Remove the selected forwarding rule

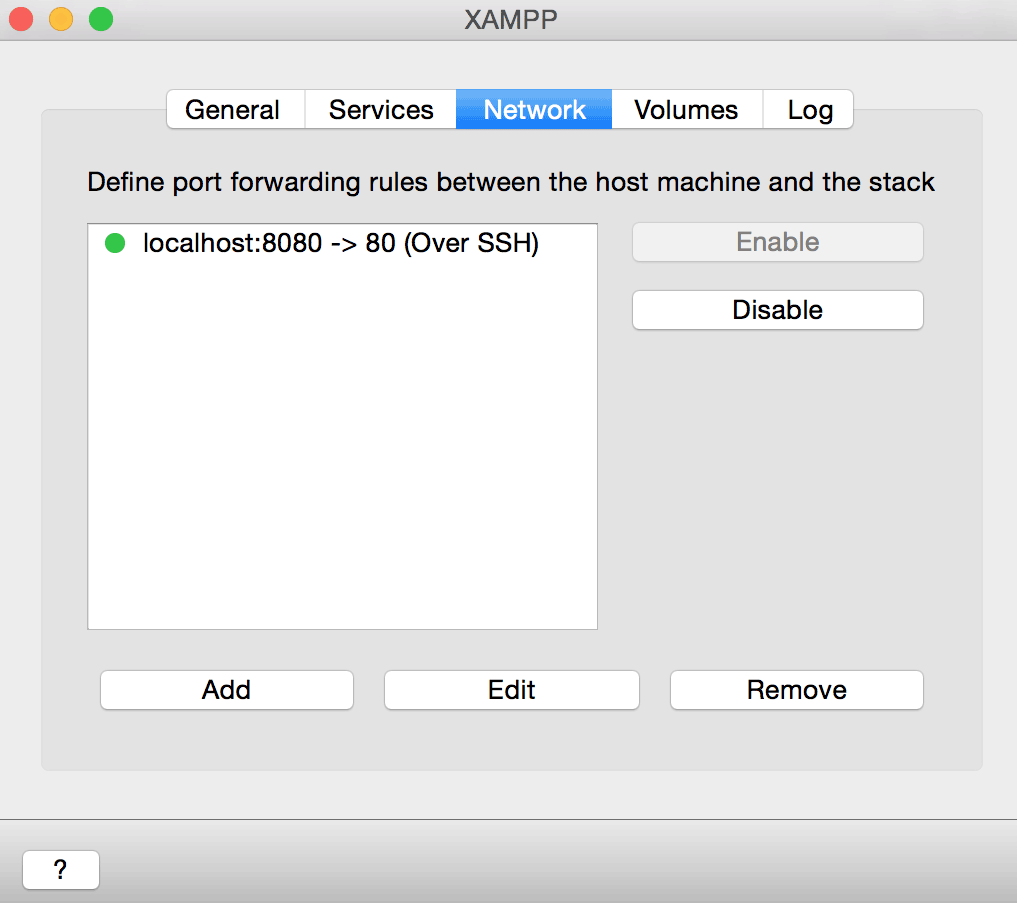click(x=796, y=690)
